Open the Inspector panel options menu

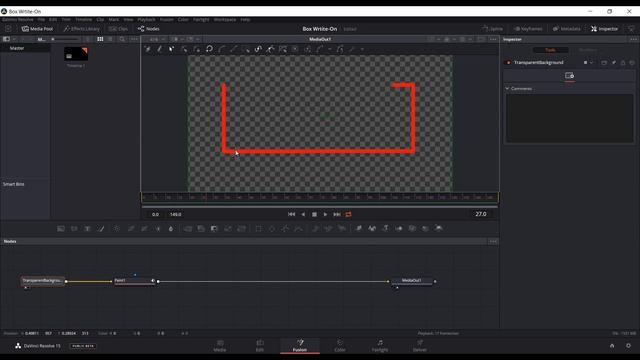tap(633, 39)
